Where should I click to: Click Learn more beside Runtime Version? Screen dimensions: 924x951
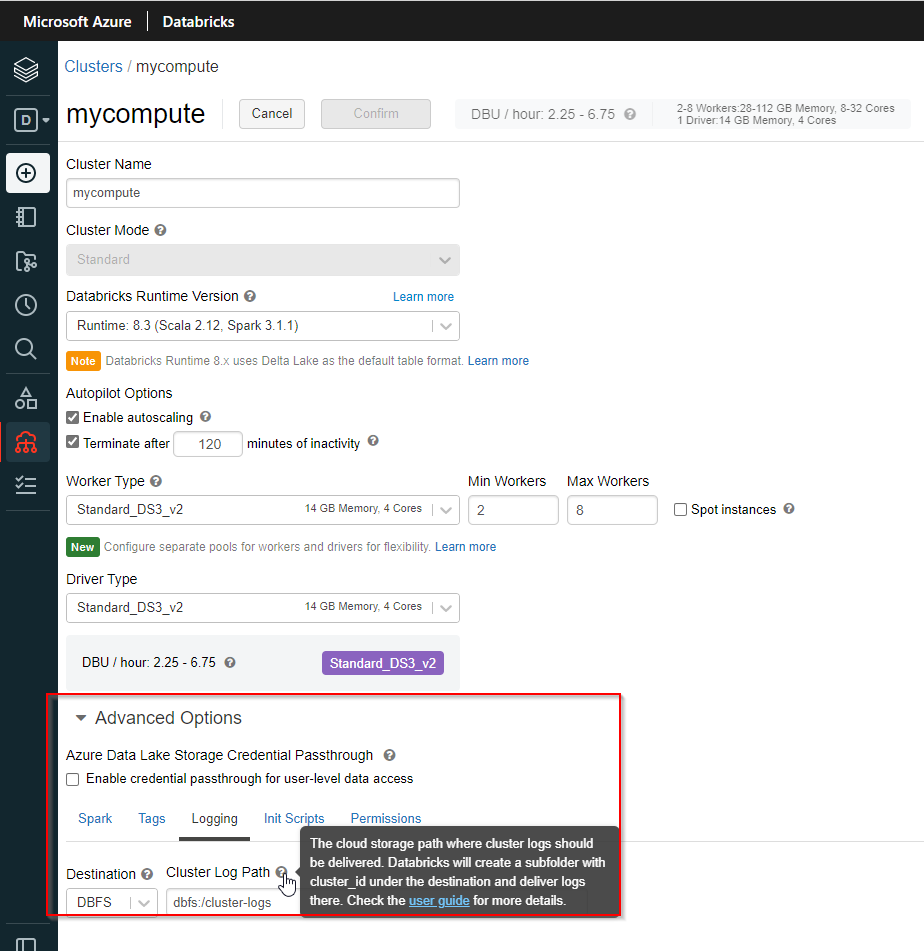click(423, 297)
